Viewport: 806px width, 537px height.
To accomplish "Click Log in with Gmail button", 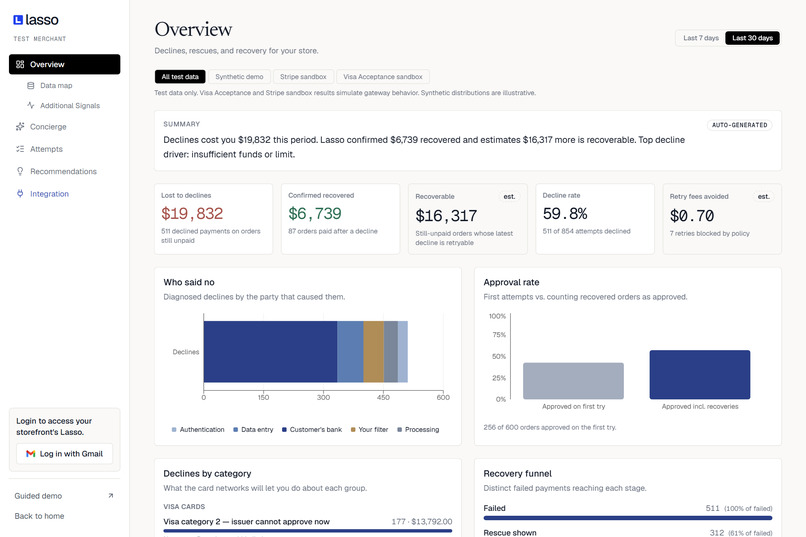I will [x=65, y=454].
